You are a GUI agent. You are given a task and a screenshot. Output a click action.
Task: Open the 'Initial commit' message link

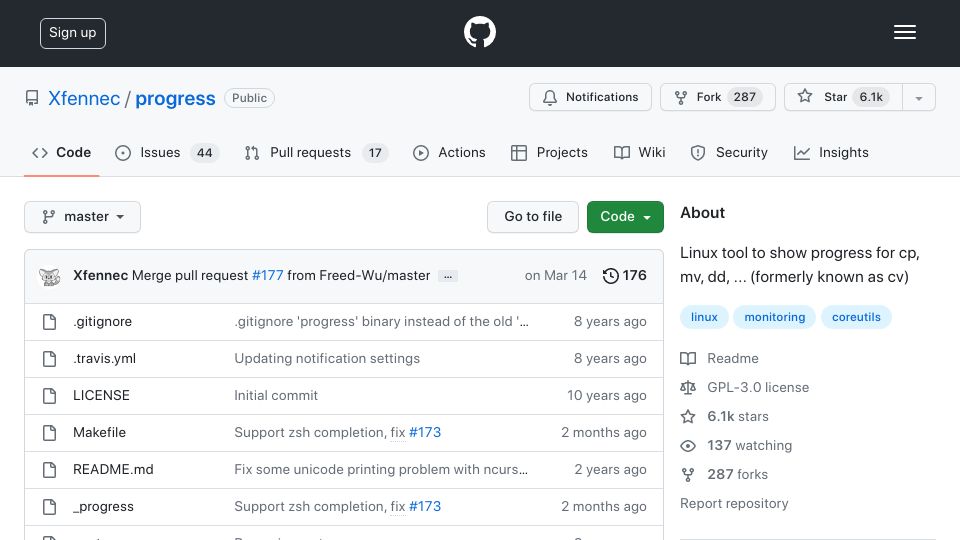(276, 396)
